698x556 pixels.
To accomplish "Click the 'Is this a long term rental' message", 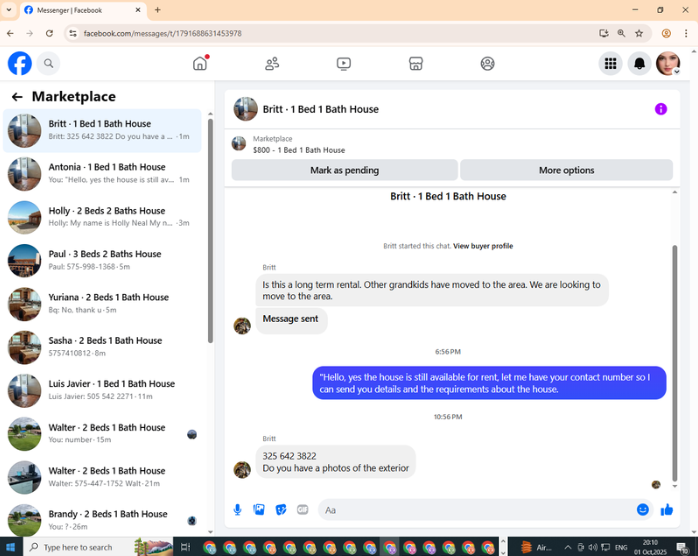I will 432,290.
